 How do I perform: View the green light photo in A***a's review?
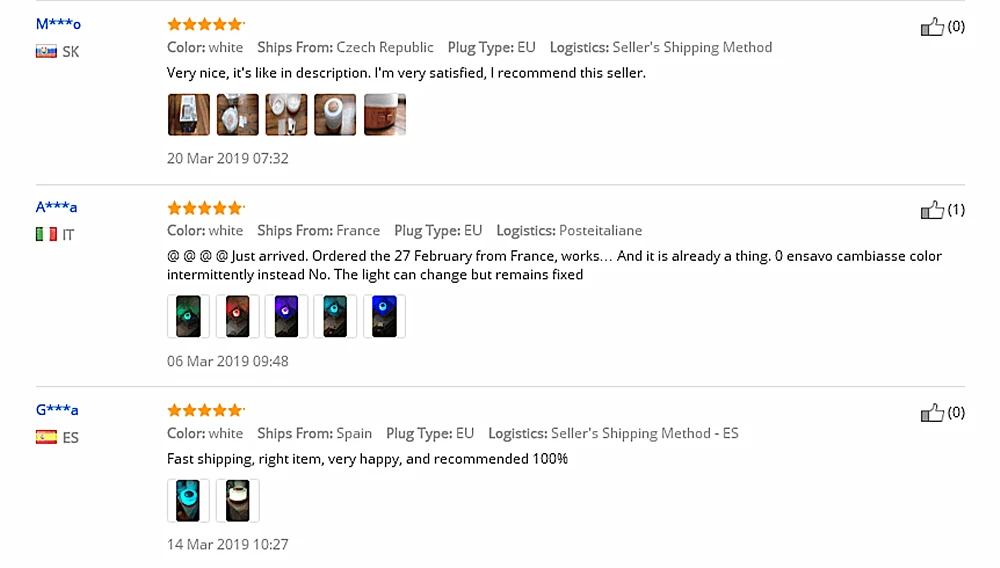pos(188,316)
